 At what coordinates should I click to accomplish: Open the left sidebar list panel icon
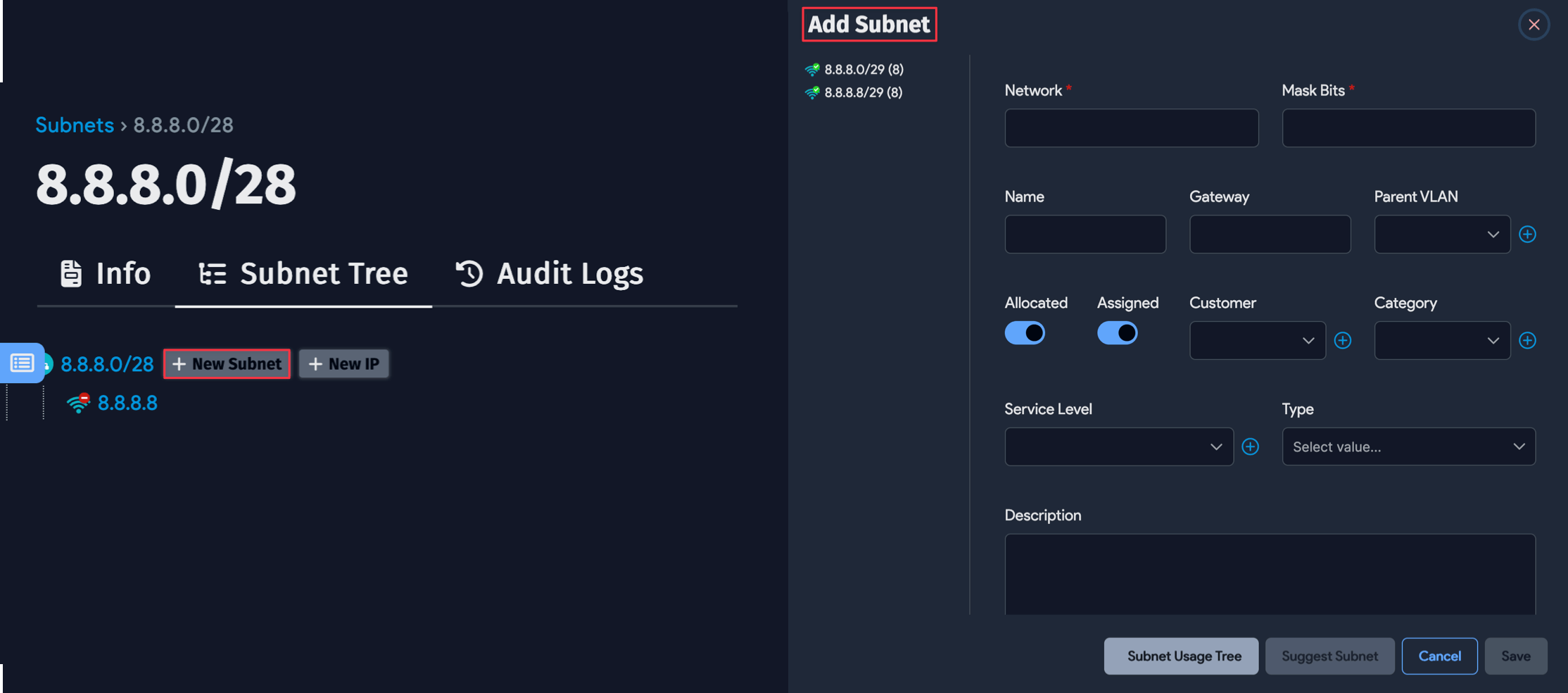coord(21,363)
